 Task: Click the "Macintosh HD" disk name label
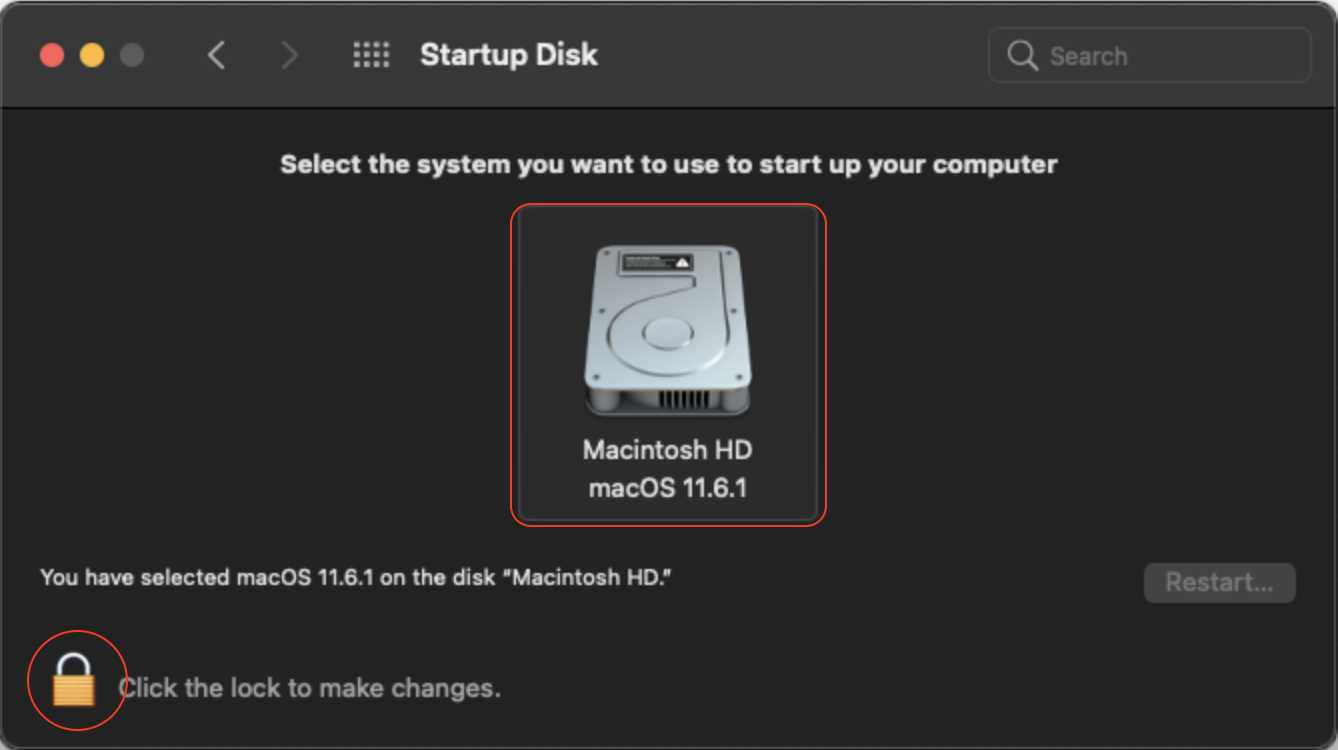(x=667, y=450)
